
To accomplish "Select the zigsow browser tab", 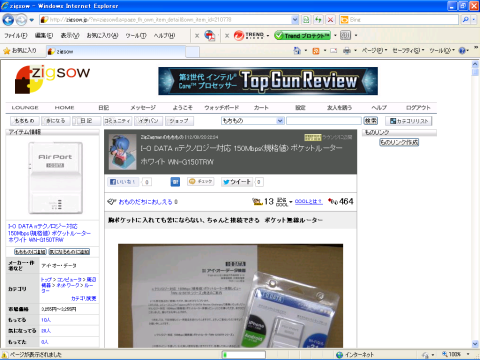I will coord(115,51).
